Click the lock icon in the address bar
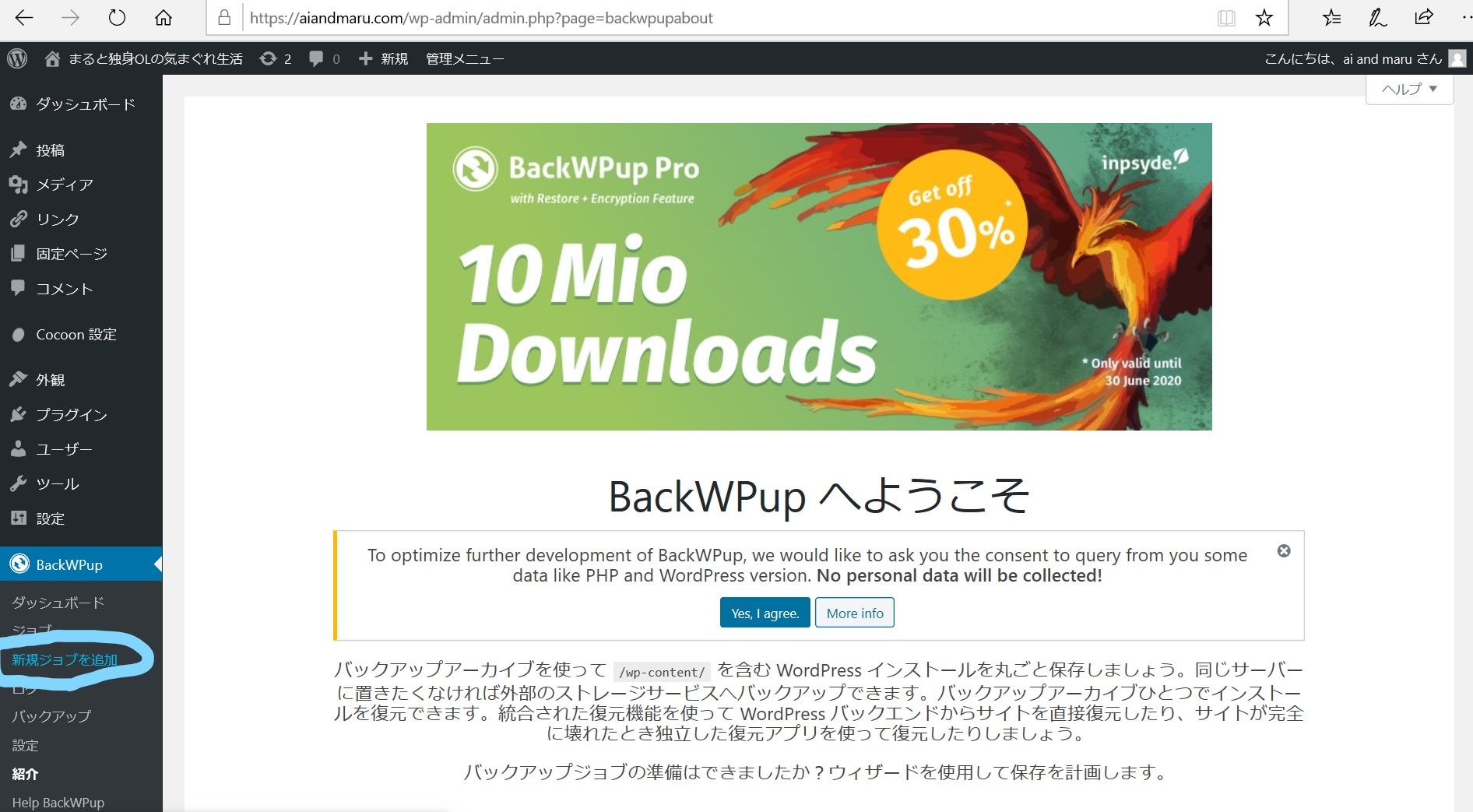This screenshot has width=1473, height=812. [x=224, y=18]
